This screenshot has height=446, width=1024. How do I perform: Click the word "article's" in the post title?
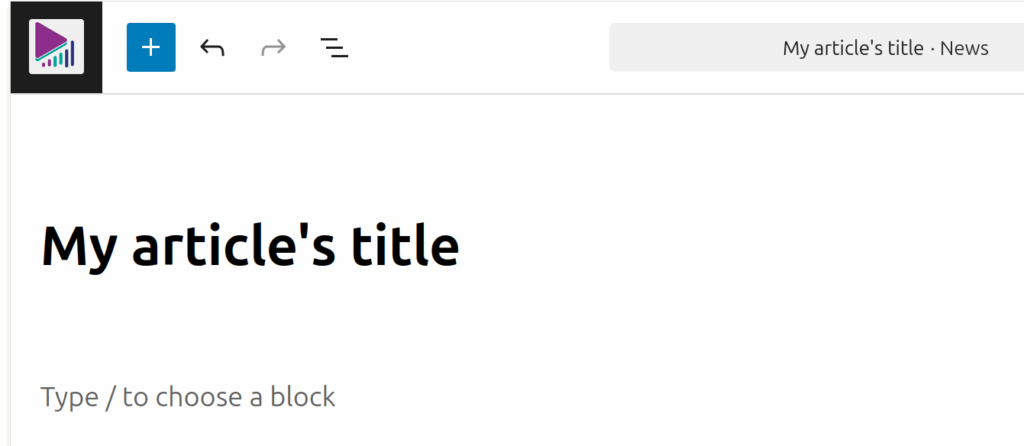233,245
